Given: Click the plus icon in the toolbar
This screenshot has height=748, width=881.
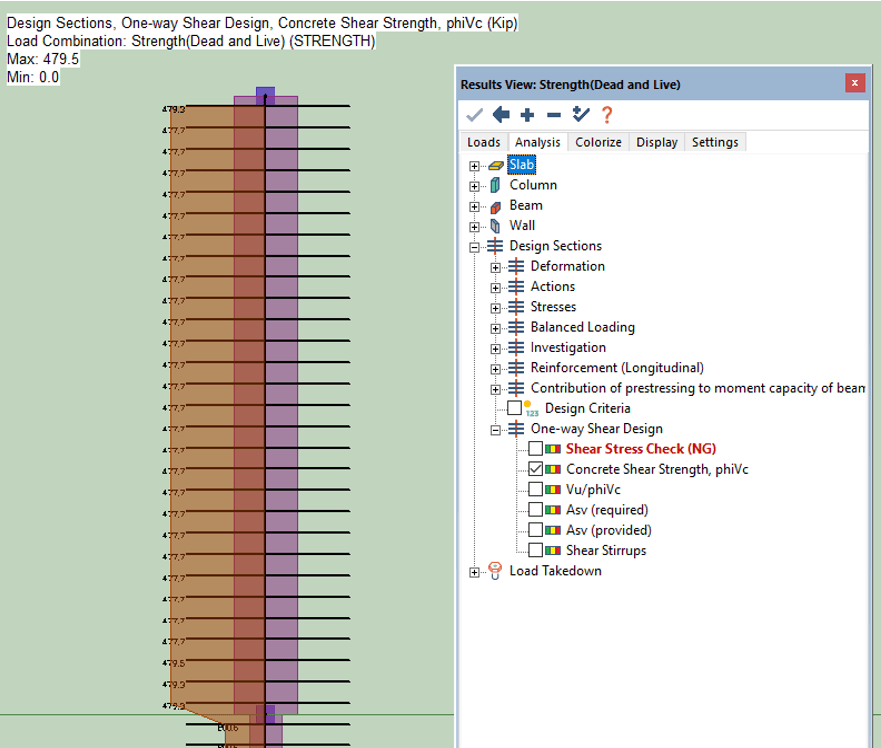Looking at the screenshot, I should point(528,115).
